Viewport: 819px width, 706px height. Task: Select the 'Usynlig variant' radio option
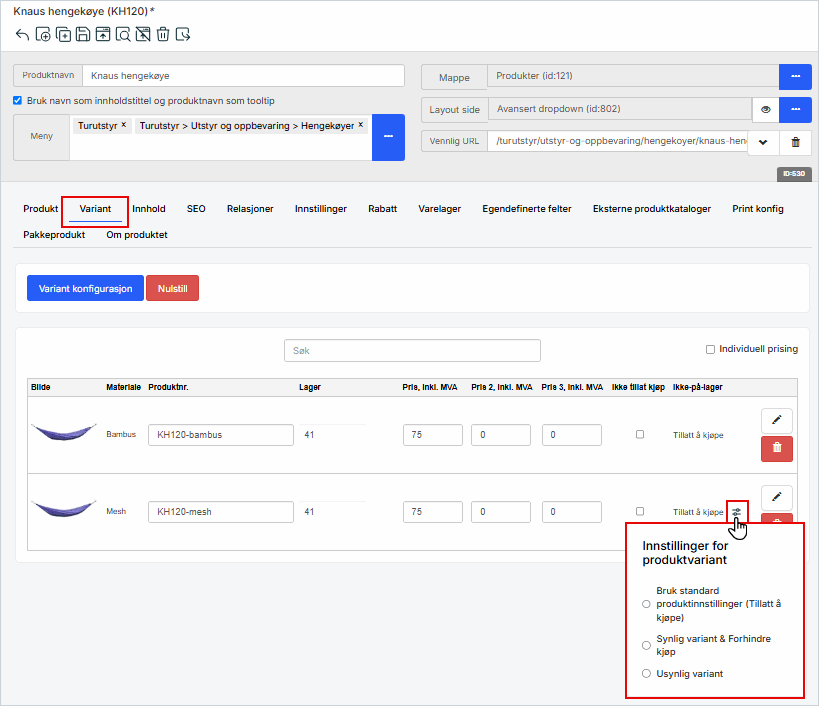pos(646,674)
